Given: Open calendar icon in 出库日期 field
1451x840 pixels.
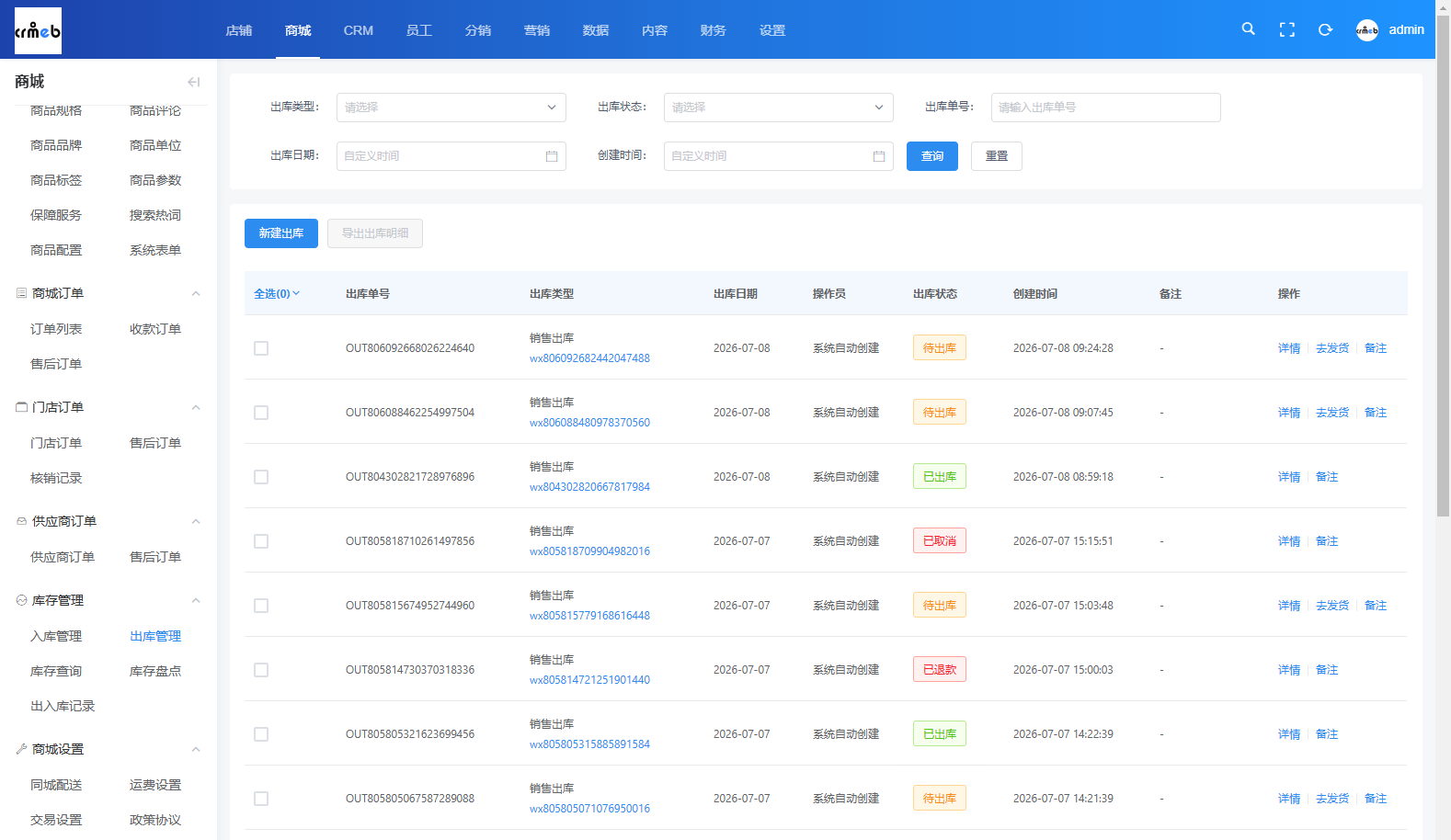Looking at the screenshot, I should pos(552,156).
